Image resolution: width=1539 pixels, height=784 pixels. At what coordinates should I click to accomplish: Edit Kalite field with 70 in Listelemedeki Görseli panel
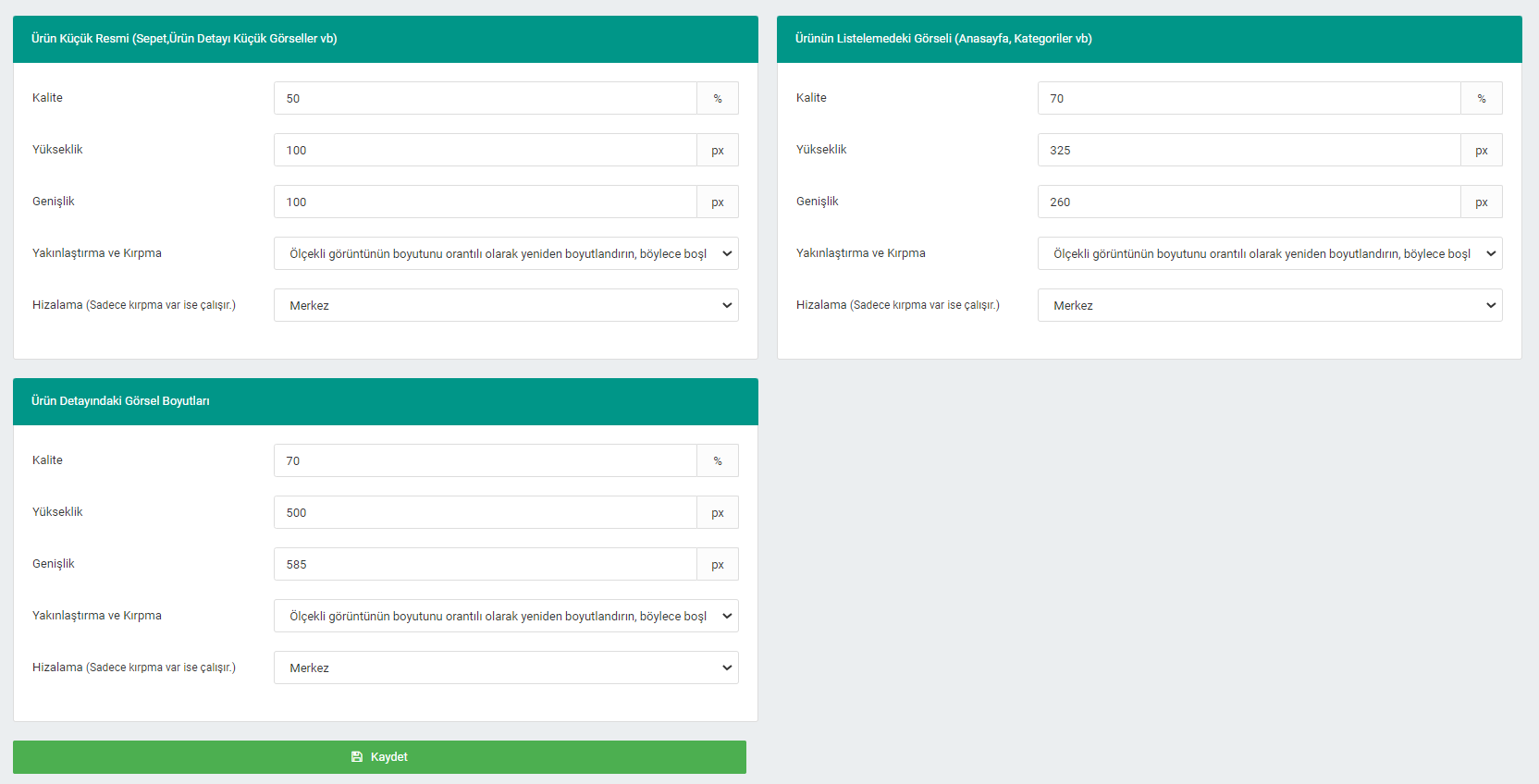[x=1250, y=98]
